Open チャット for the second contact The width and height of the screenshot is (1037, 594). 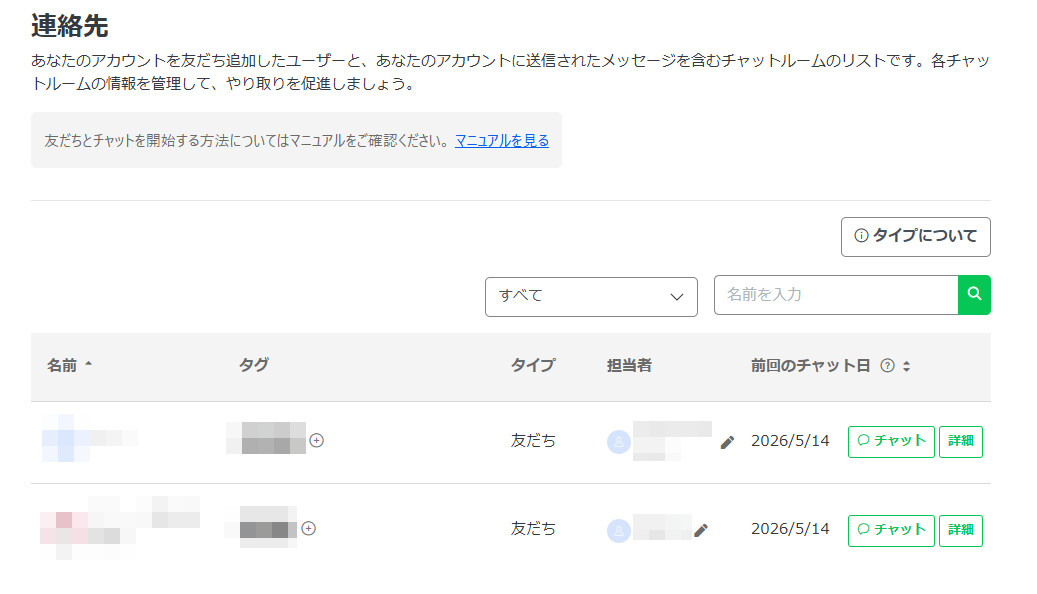pos(891,530)
